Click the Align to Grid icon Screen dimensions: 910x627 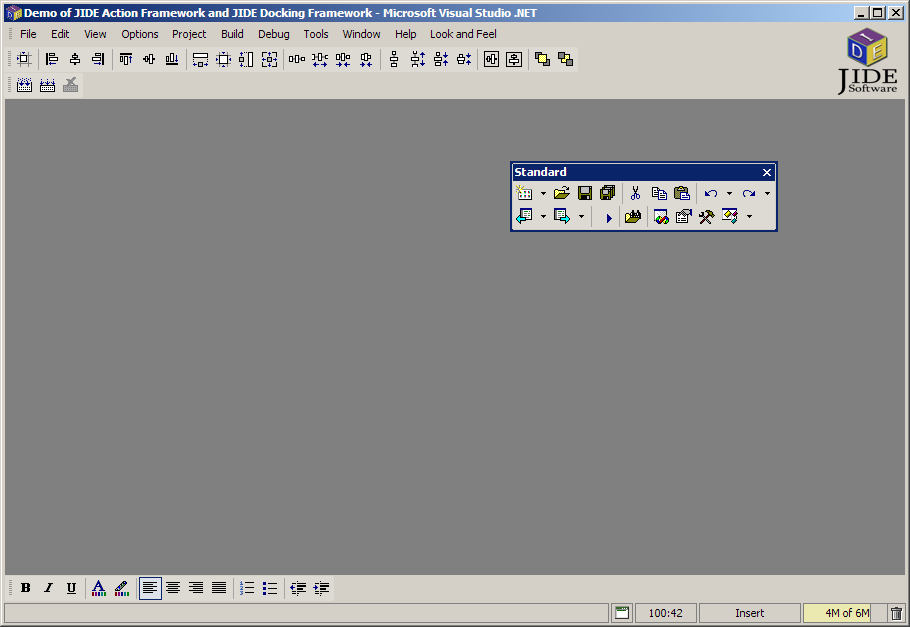pyautogui.click(x=24, y=59)
